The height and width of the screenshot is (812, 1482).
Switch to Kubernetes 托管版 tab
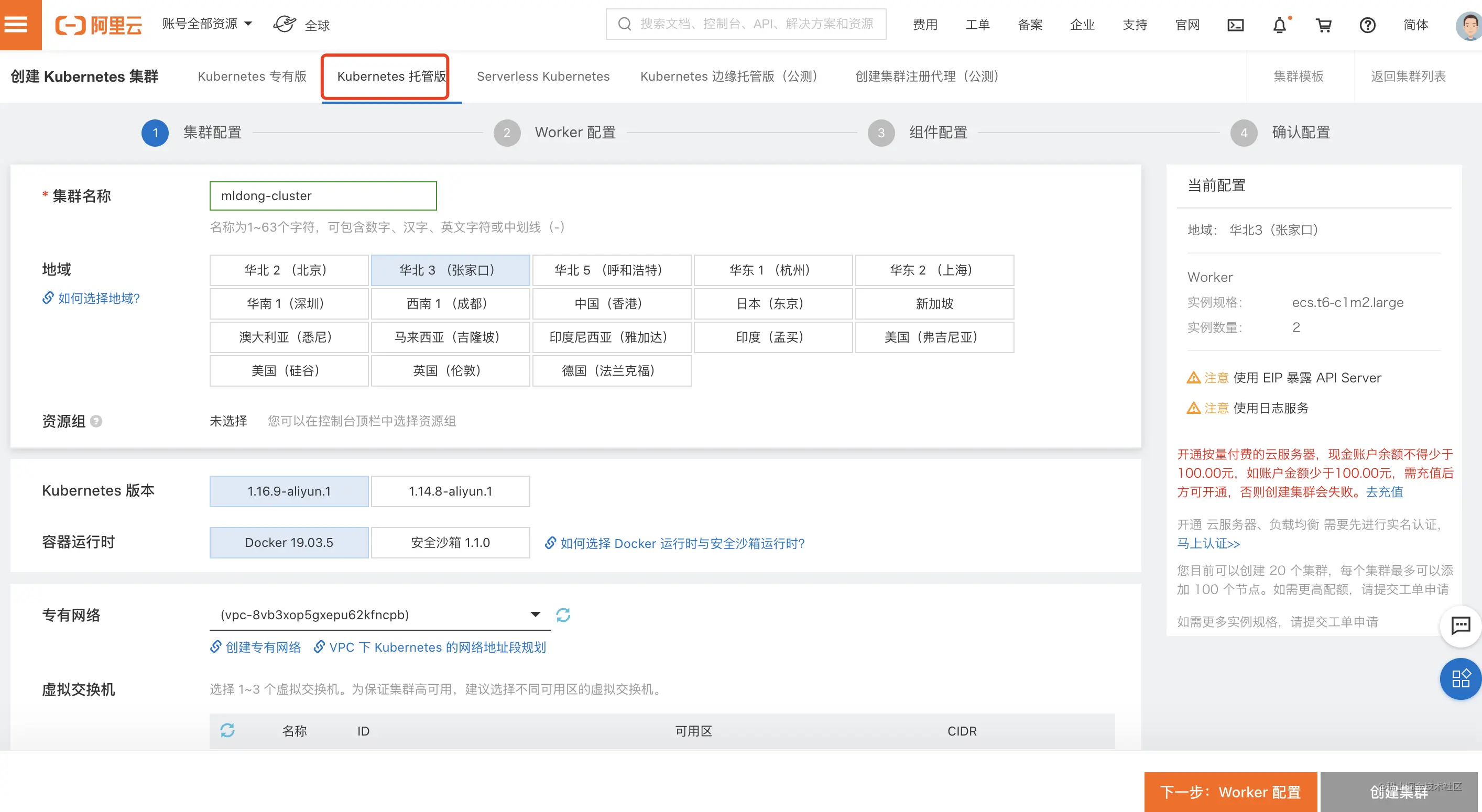tap(391, 76)
